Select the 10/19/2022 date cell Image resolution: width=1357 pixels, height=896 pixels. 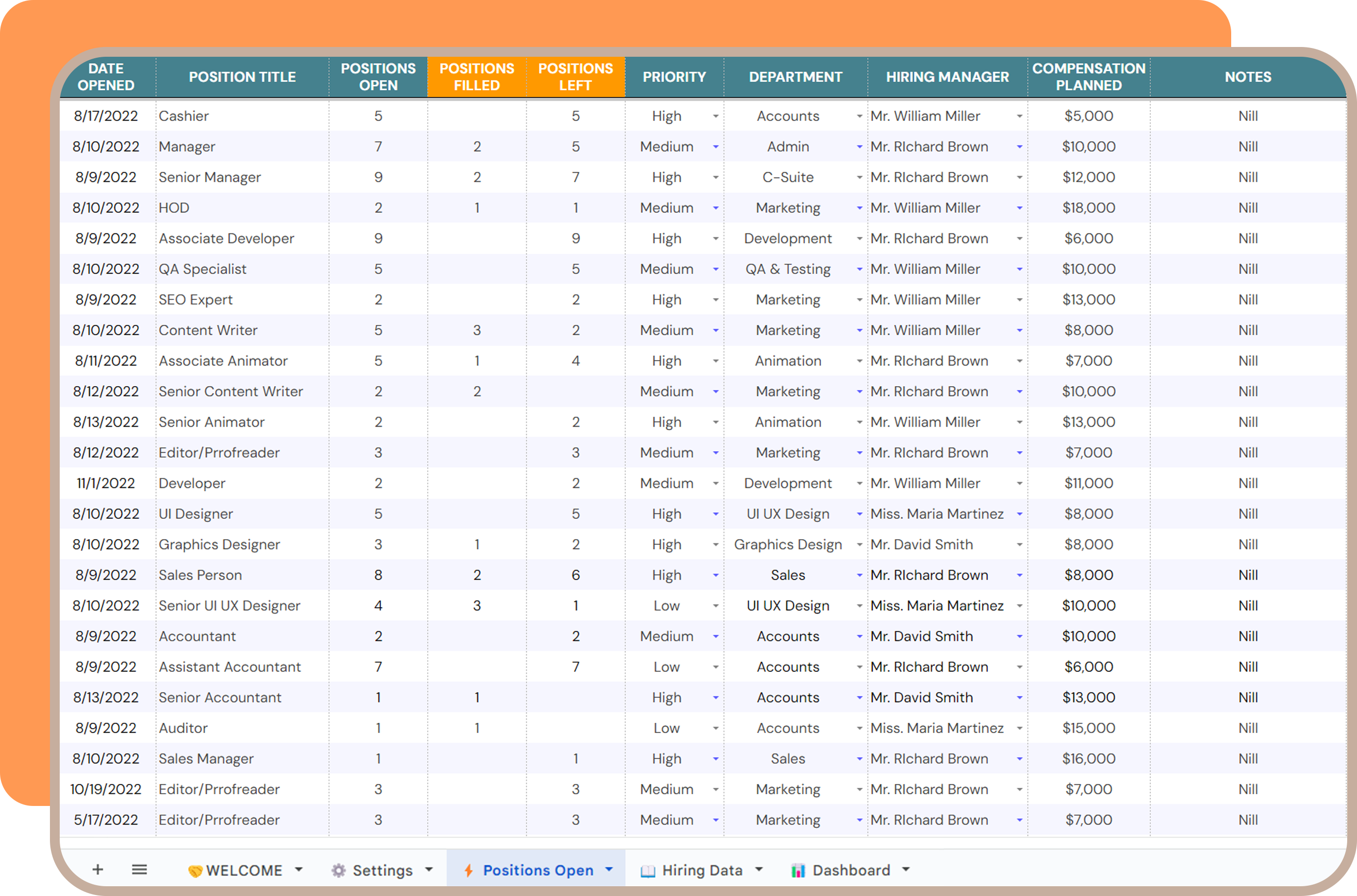point(108,789)
